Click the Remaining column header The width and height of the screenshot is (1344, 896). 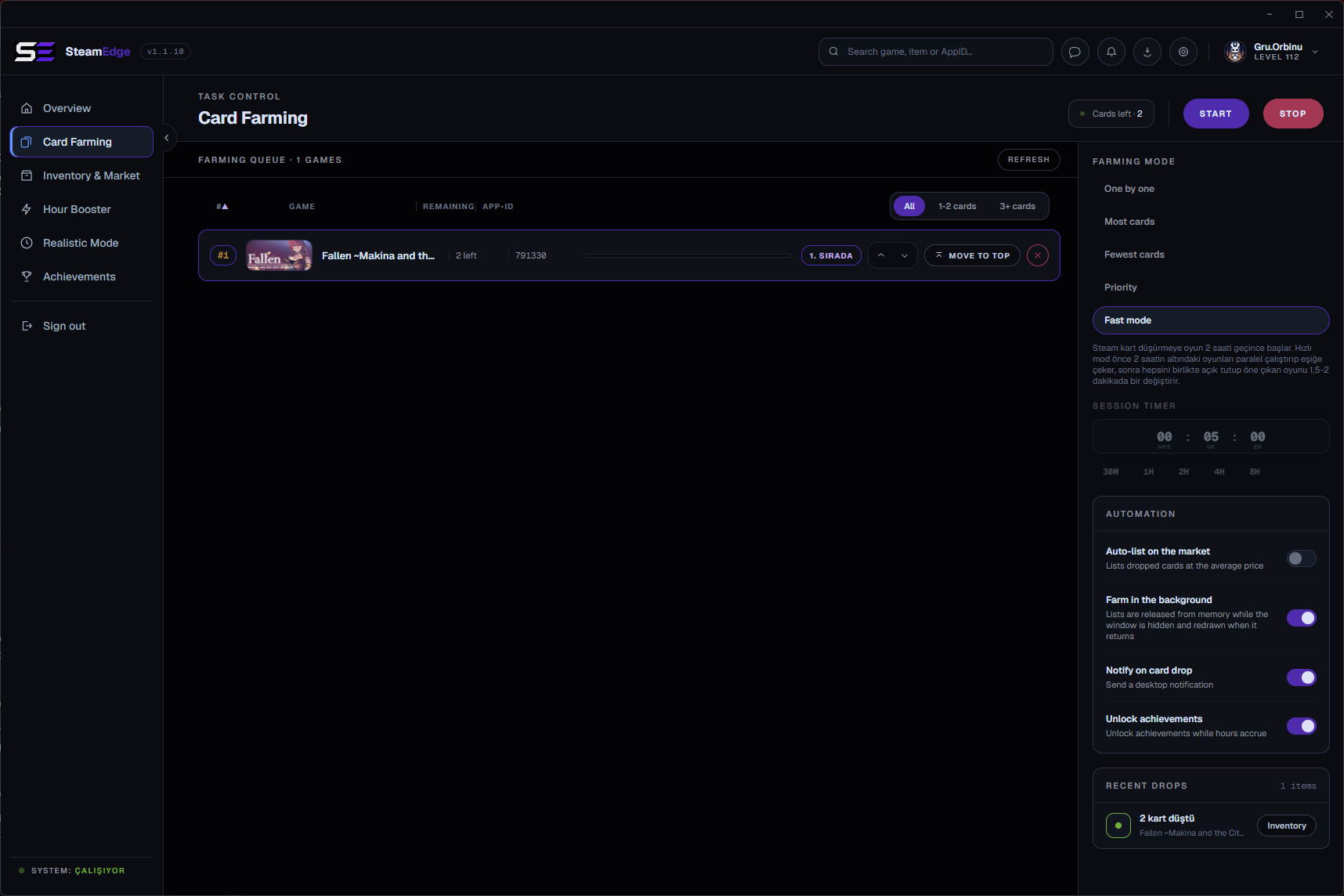[x=448, y=207]
